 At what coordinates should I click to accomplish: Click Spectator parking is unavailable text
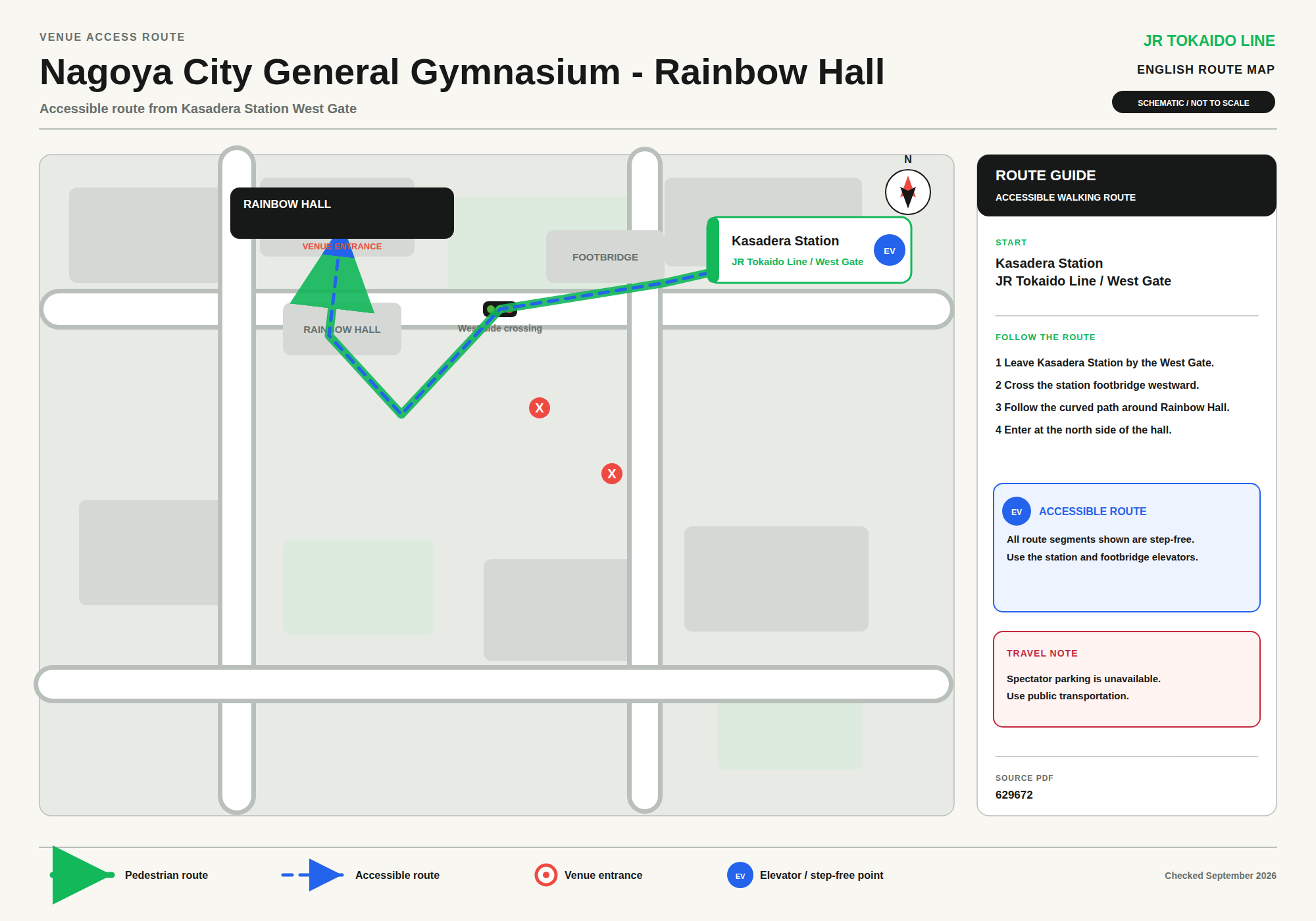pyautogui.click(x=1084, y=679)
